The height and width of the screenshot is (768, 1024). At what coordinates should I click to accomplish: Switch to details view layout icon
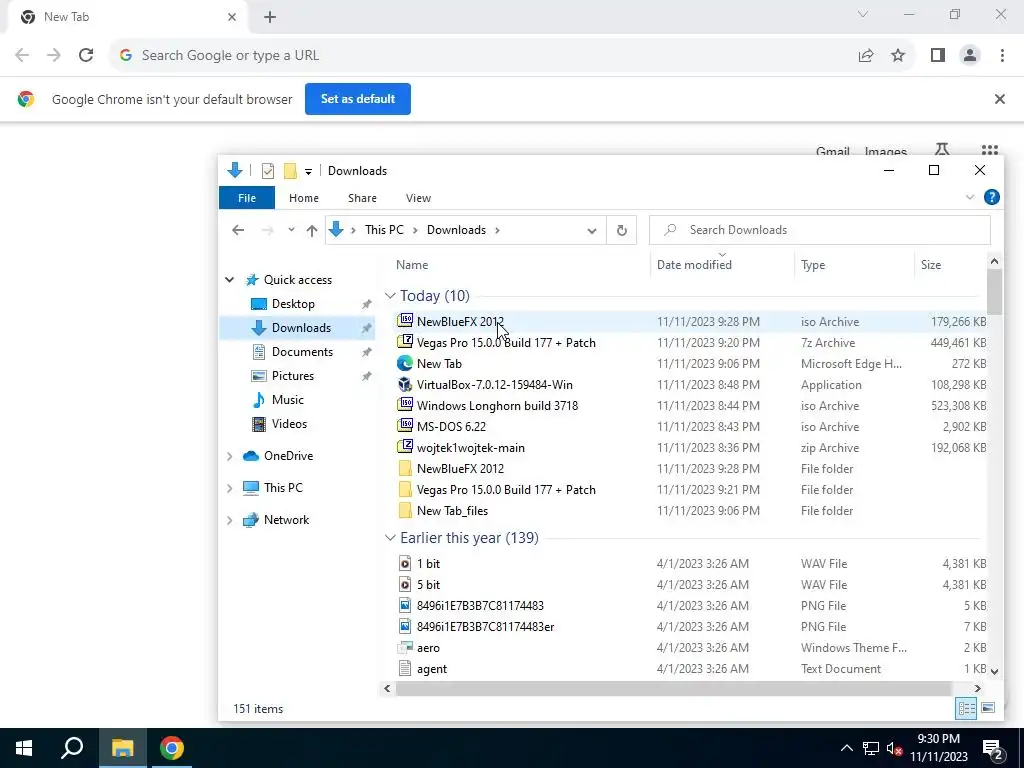click(966, 709)
